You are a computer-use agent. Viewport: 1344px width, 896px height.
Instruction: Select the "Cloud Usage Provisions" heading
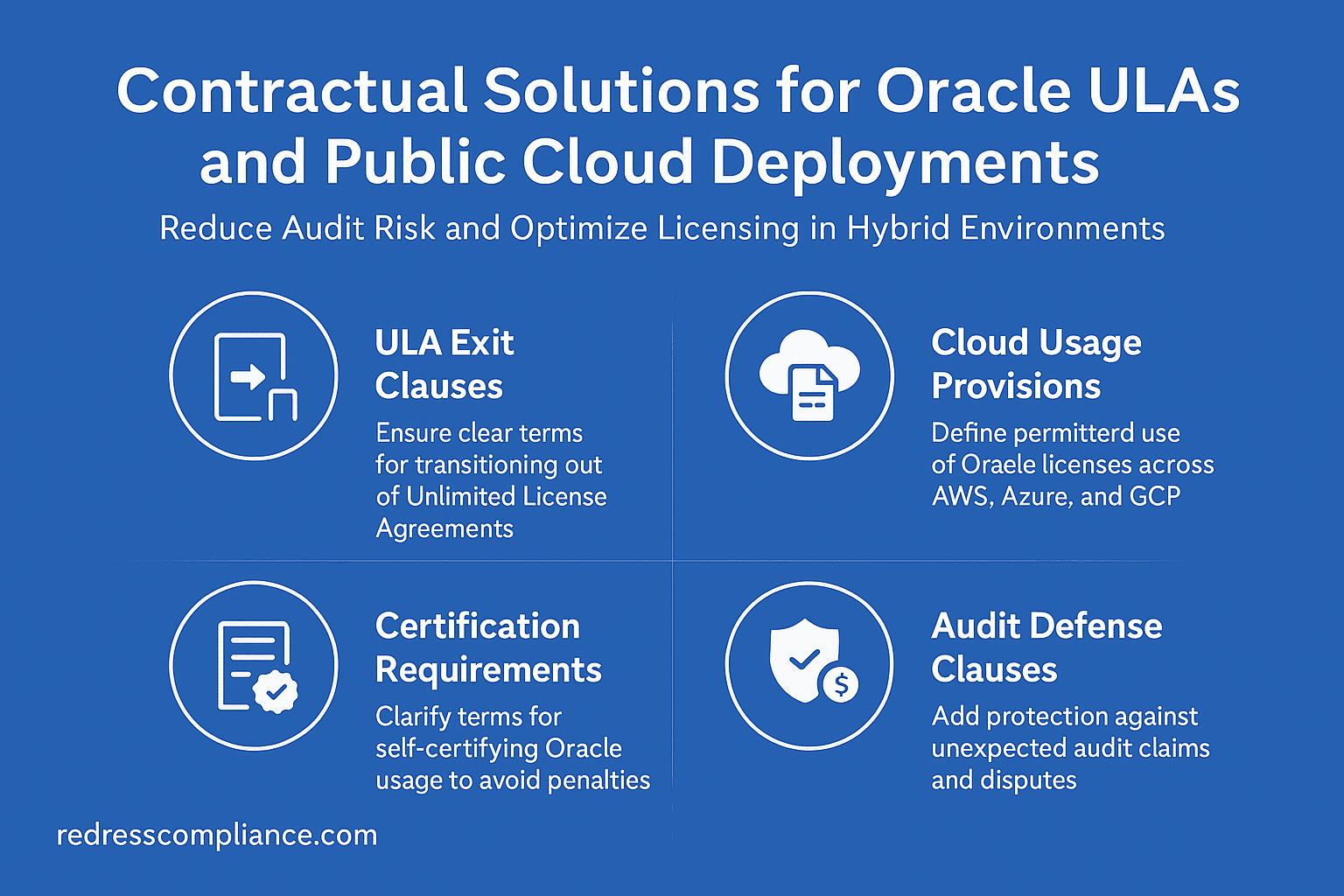(1036, 364)
